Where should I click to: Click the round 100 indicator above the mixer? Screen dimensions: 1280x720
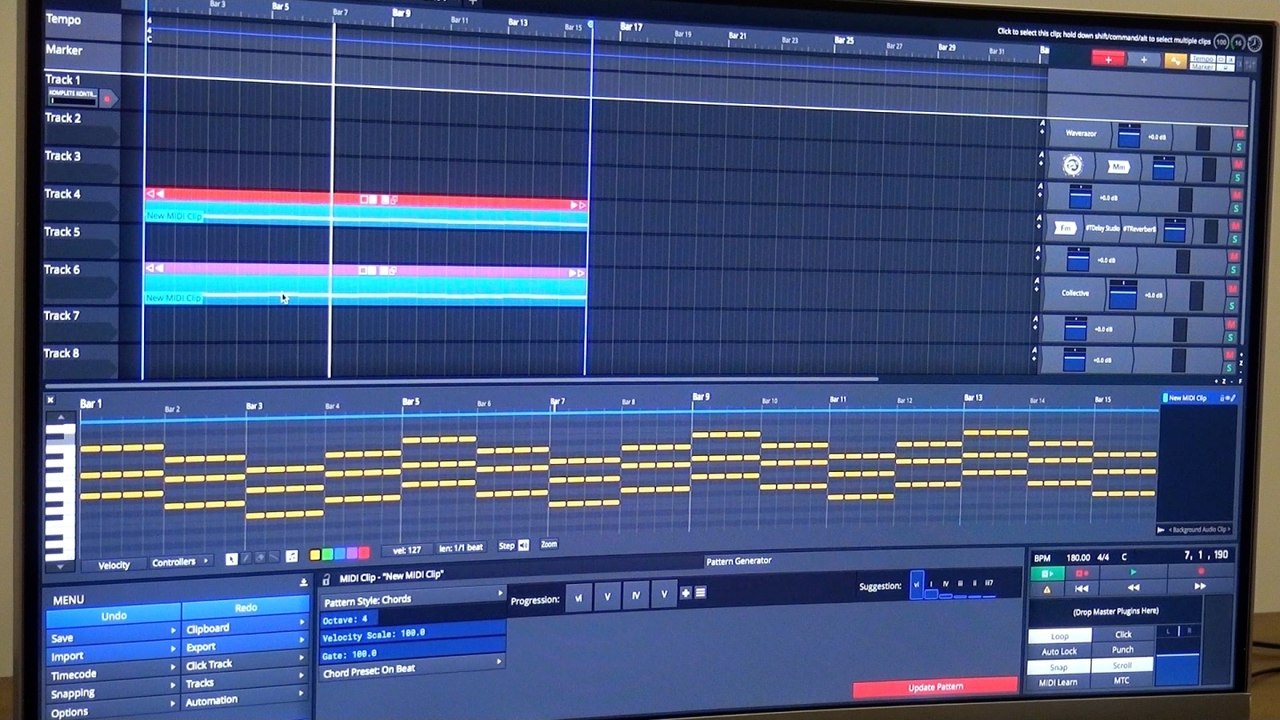1221,43
